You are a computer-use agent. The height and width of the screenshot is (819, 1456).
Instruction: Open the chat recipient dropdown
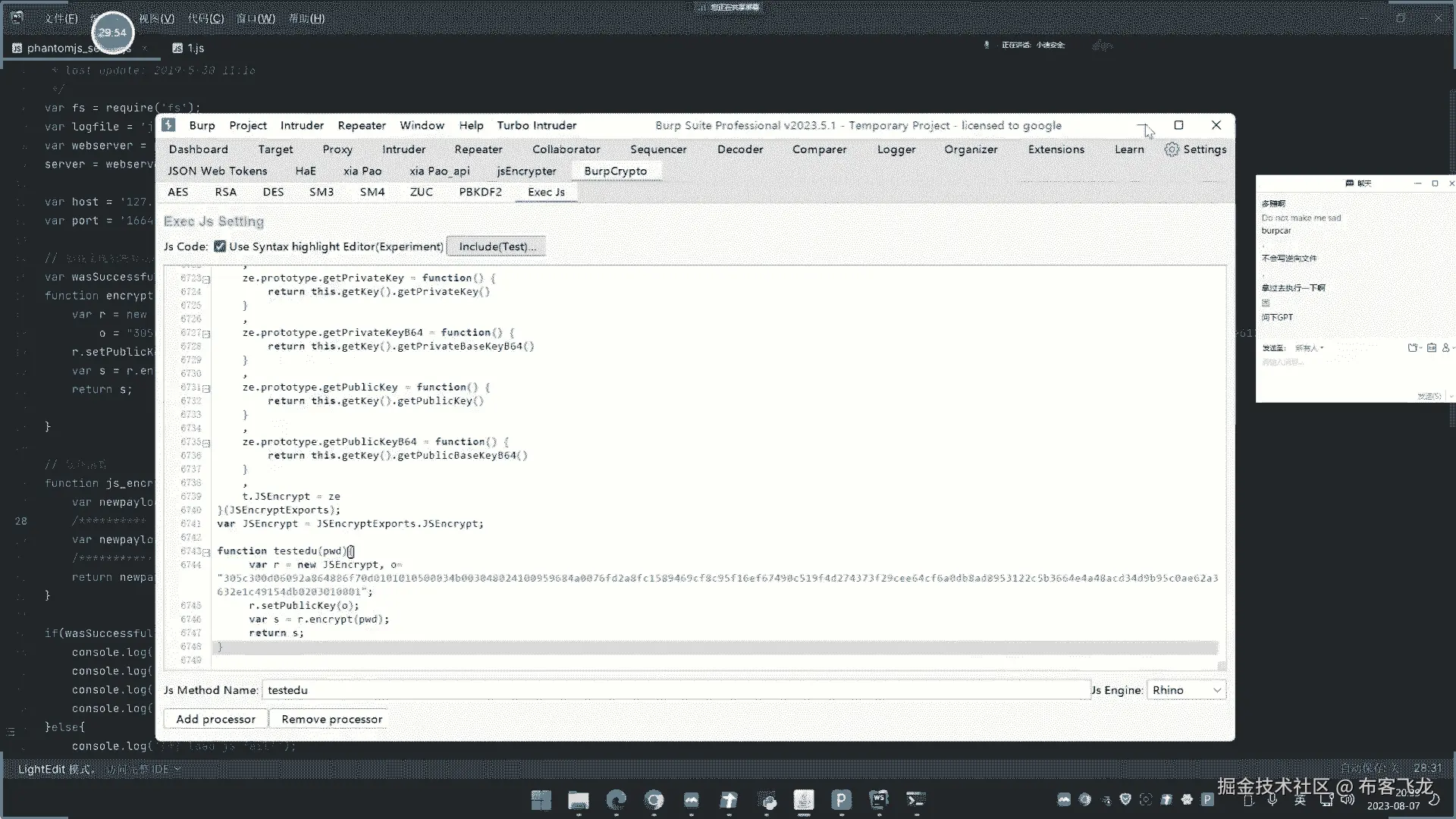click(1309, 348)
